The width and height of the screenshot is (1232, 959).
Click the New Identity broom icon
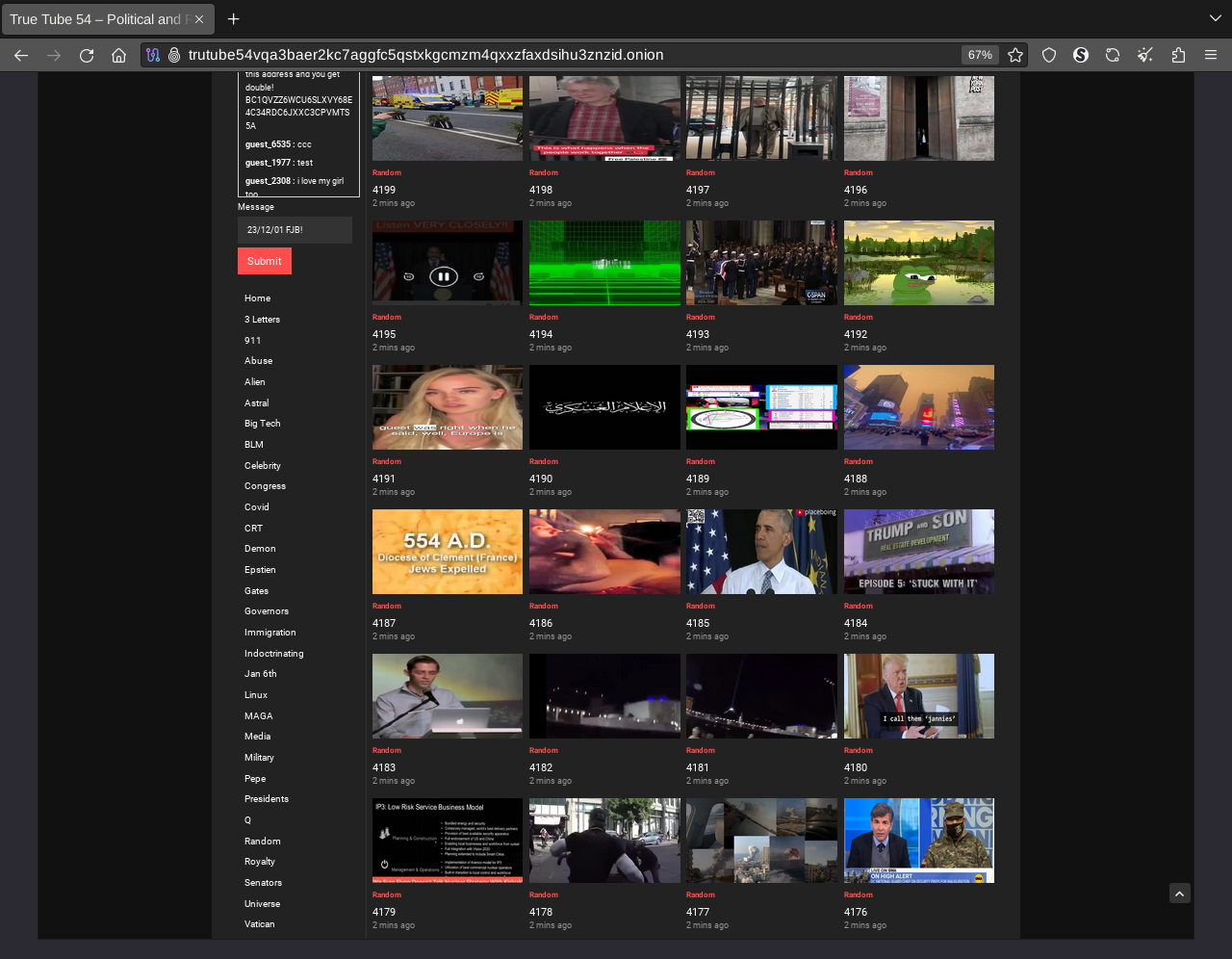click(1145, 55)
